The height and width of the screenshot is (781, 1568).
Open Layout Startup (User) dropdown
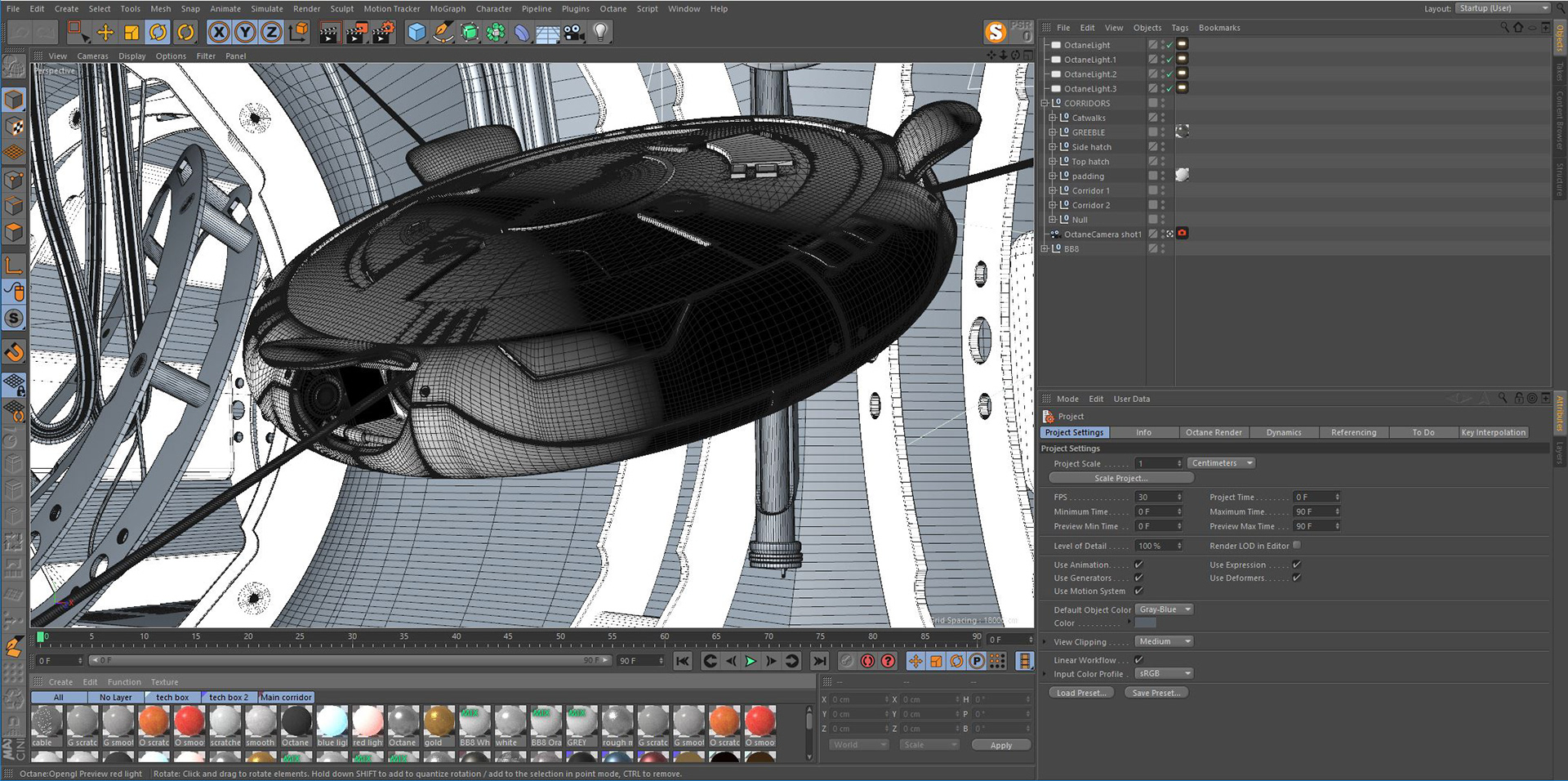(x=1503, y=8)
